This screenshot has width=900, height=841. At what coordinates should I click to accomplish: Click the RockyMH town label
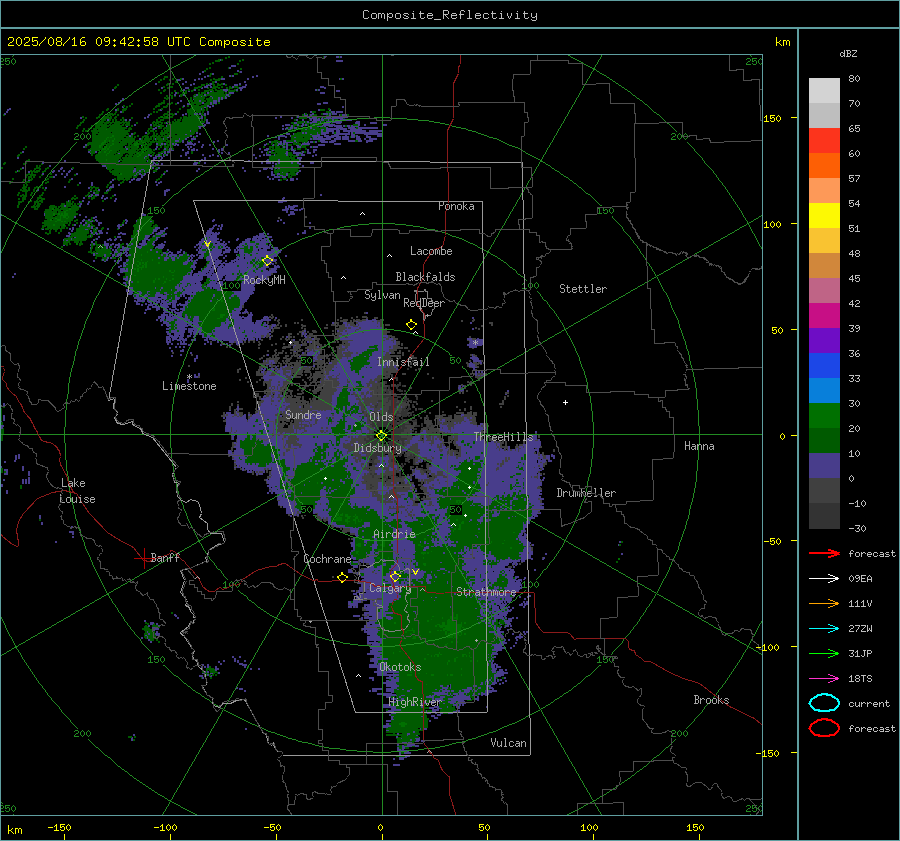click(x=264, y=280)
